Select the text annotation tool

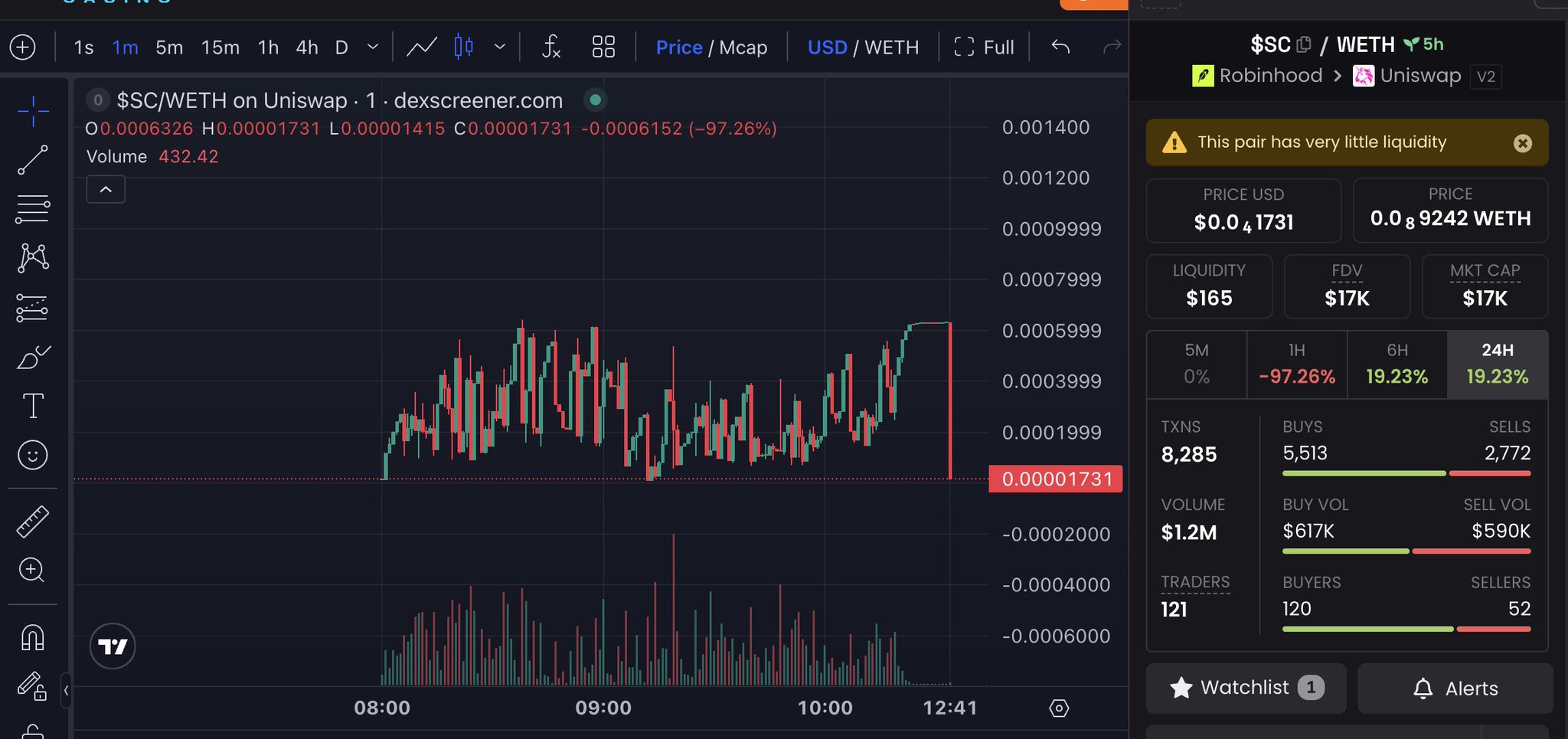[x=33, y=406]
